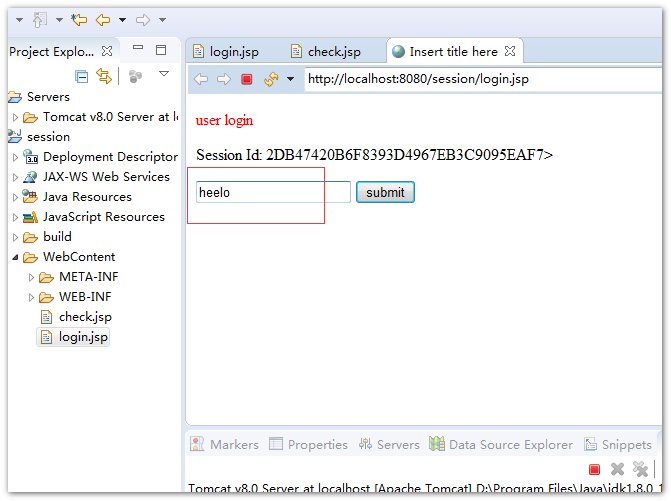Open the Project Explorer view menu triangle
Screen dimensions: 671x501
click(x=164, y=74)
